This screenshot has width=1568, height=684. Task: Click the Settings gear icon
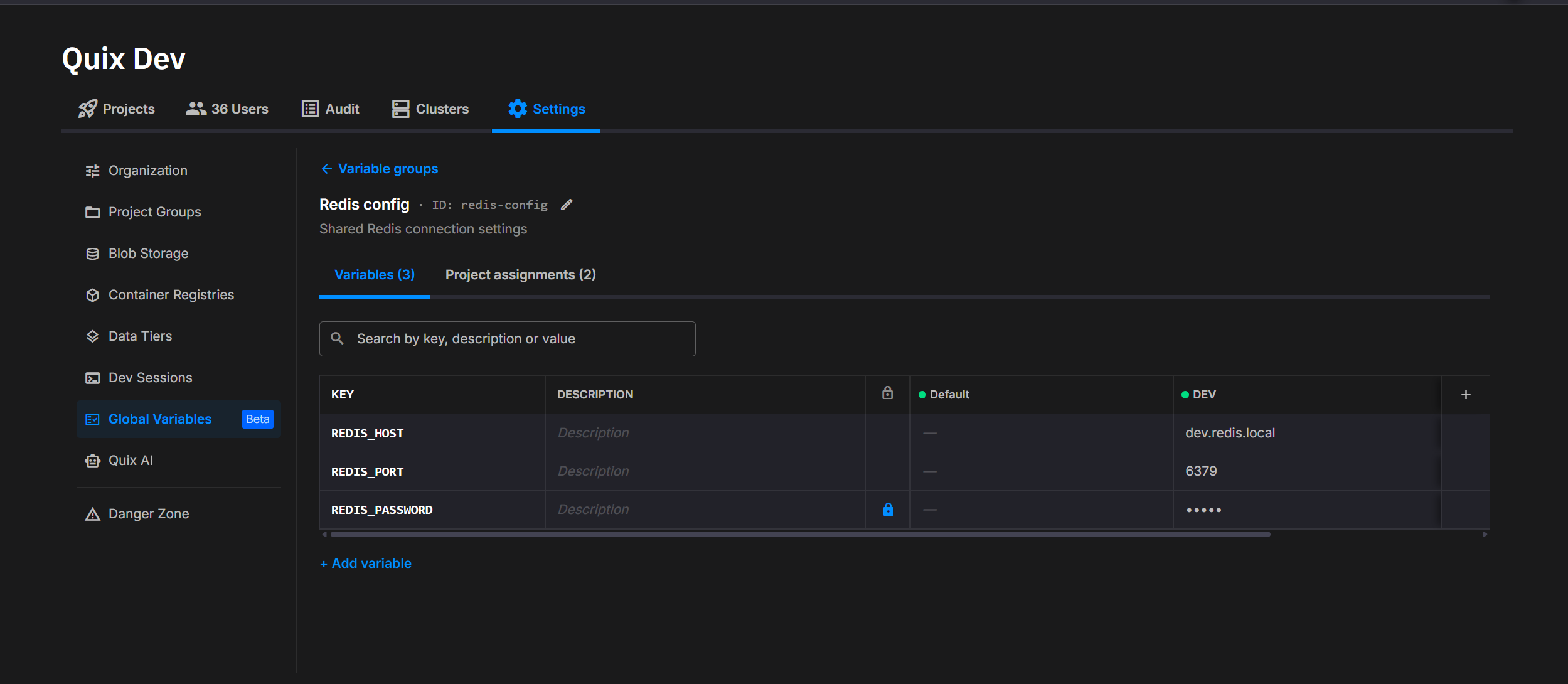point(518,109)
